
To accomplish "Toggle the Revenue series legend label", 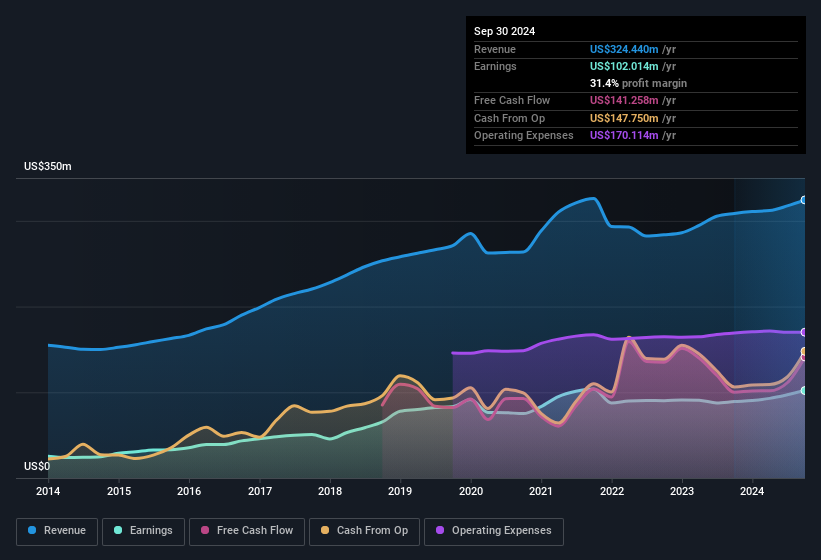I will (x=64, y=530).
